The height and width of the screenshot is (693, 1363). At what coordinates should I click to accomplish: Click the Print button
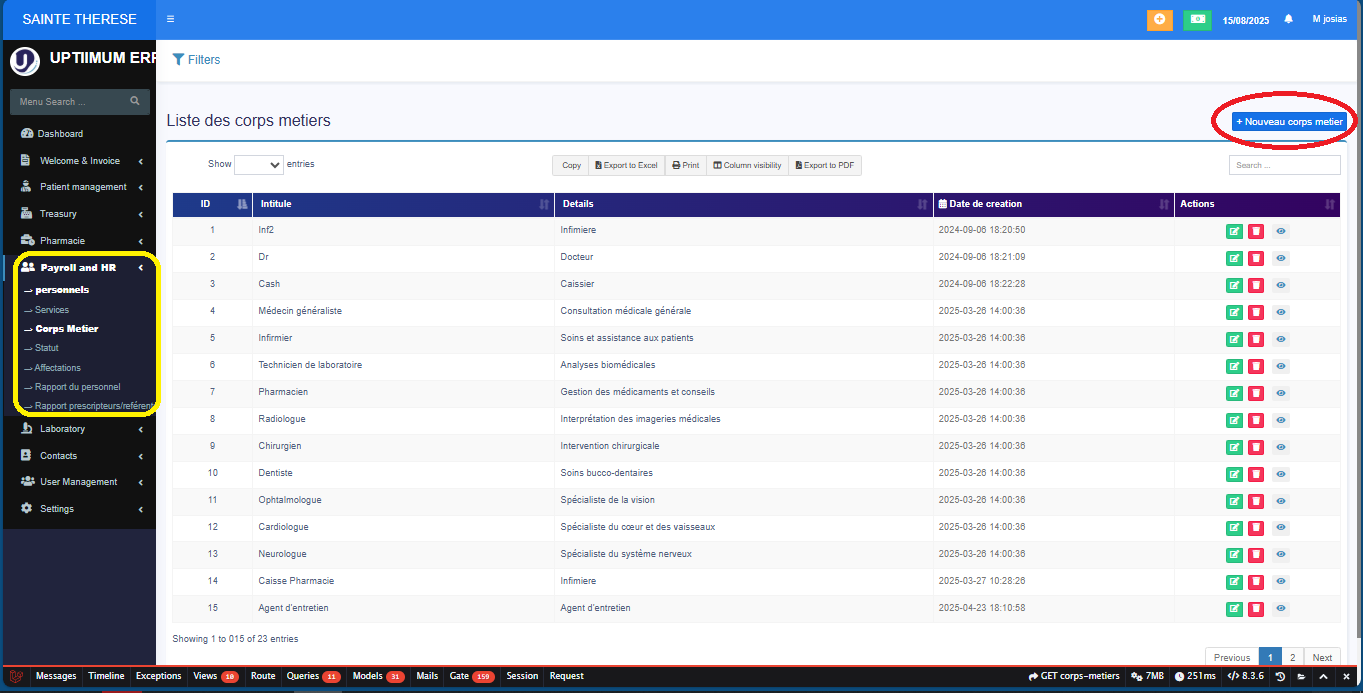pos(685,165)
